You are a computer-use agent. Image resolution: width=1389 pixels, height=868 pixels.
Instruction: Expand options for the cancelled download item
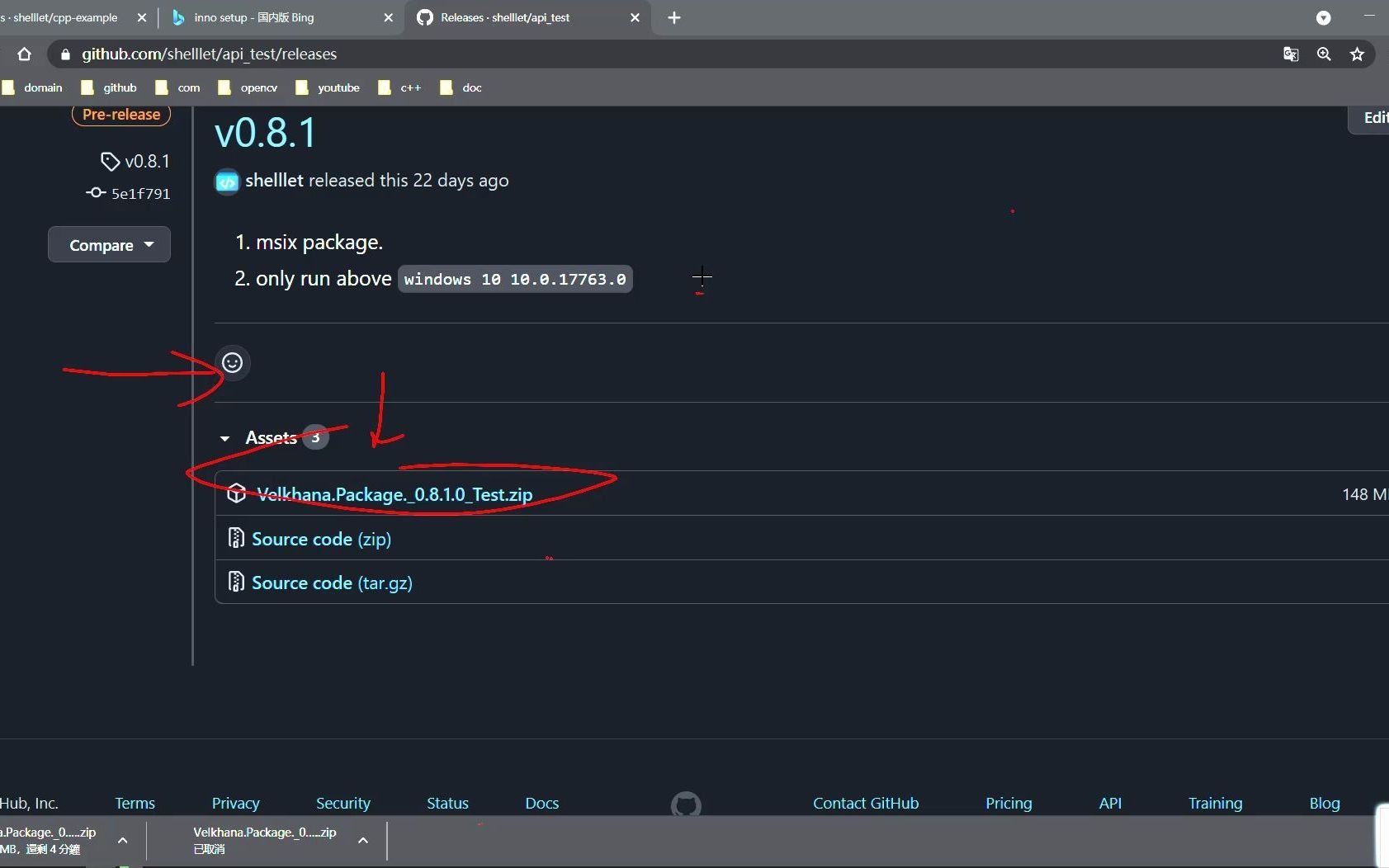tap(362, 840)
